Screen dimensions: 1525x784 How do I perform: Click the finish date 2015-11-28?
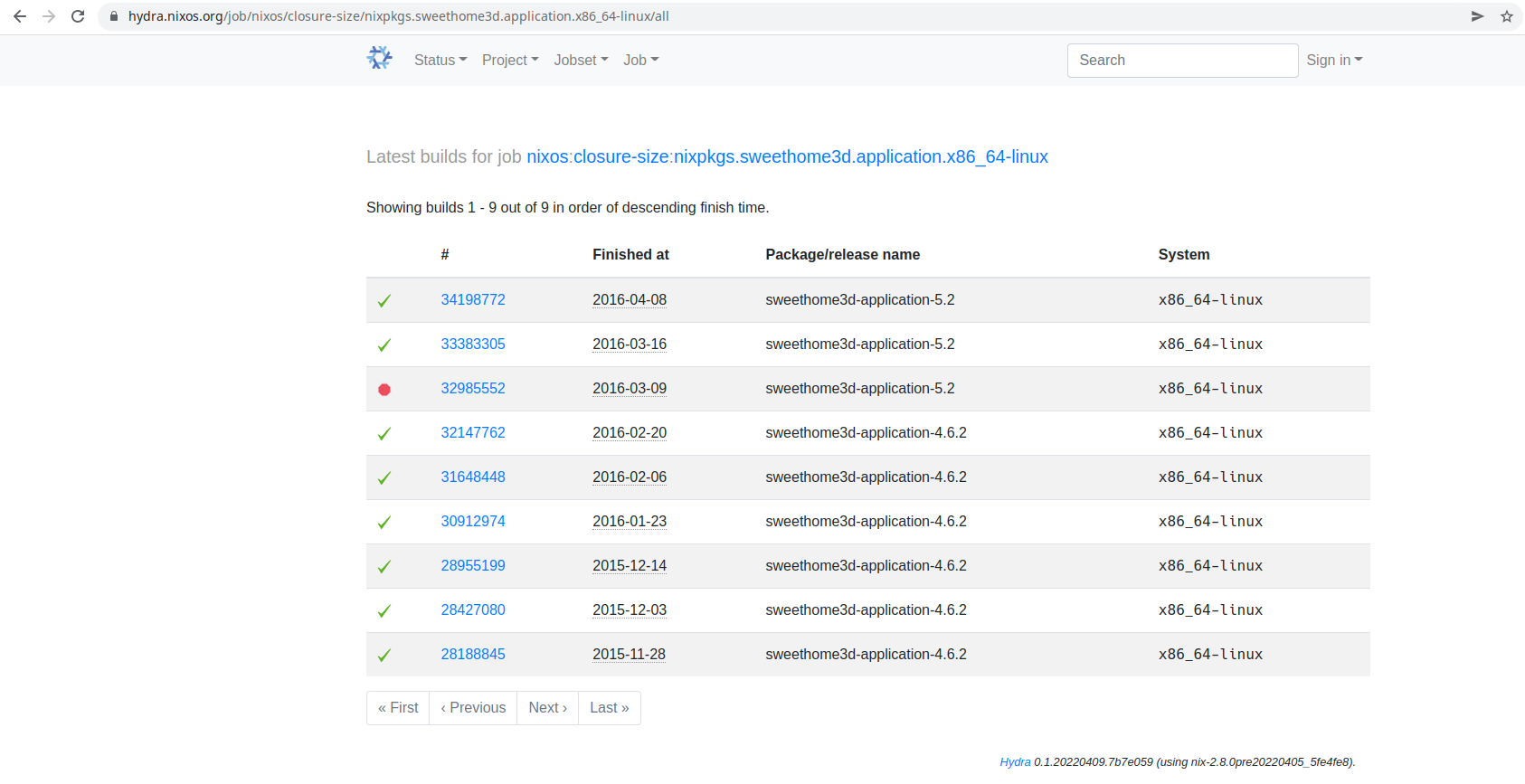tap(629, 654)
